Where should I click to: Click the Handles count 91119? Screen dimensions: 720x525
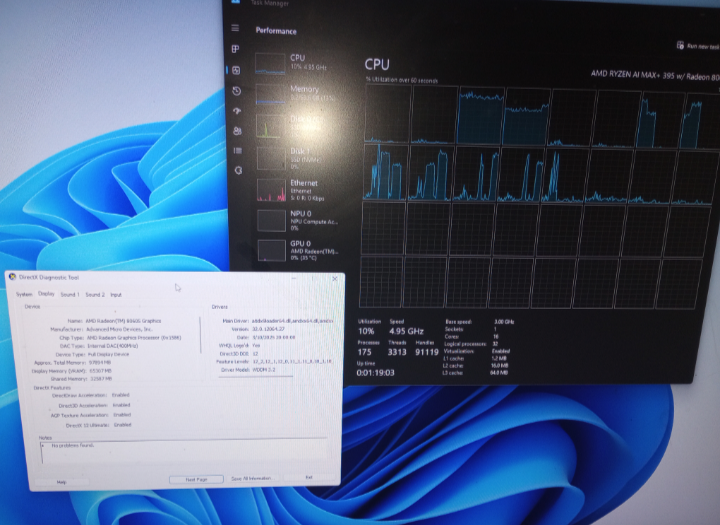click(x=427, y=352)
